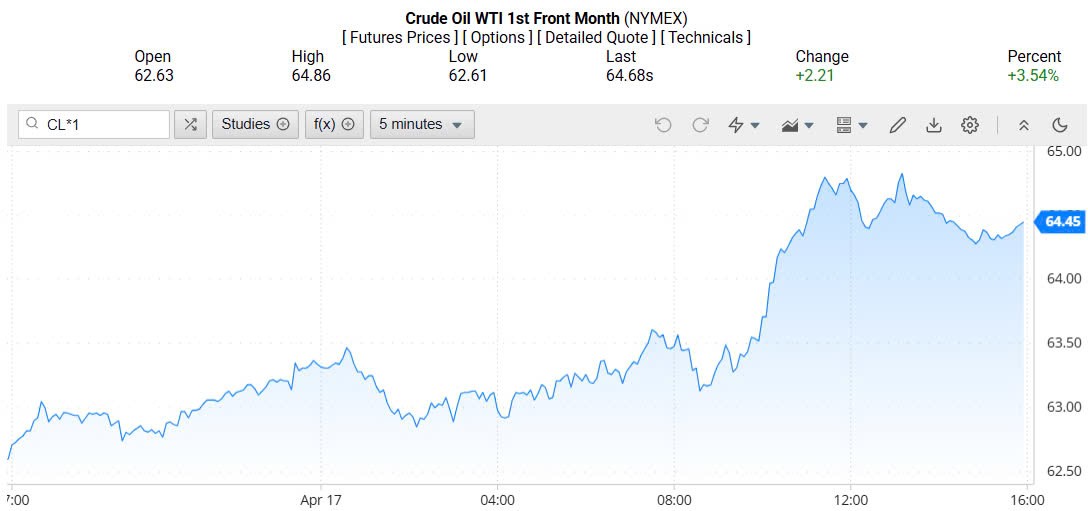Collapse the toolbar with double chevron
The image size is (1088, 511).
tap(1023, 125)
